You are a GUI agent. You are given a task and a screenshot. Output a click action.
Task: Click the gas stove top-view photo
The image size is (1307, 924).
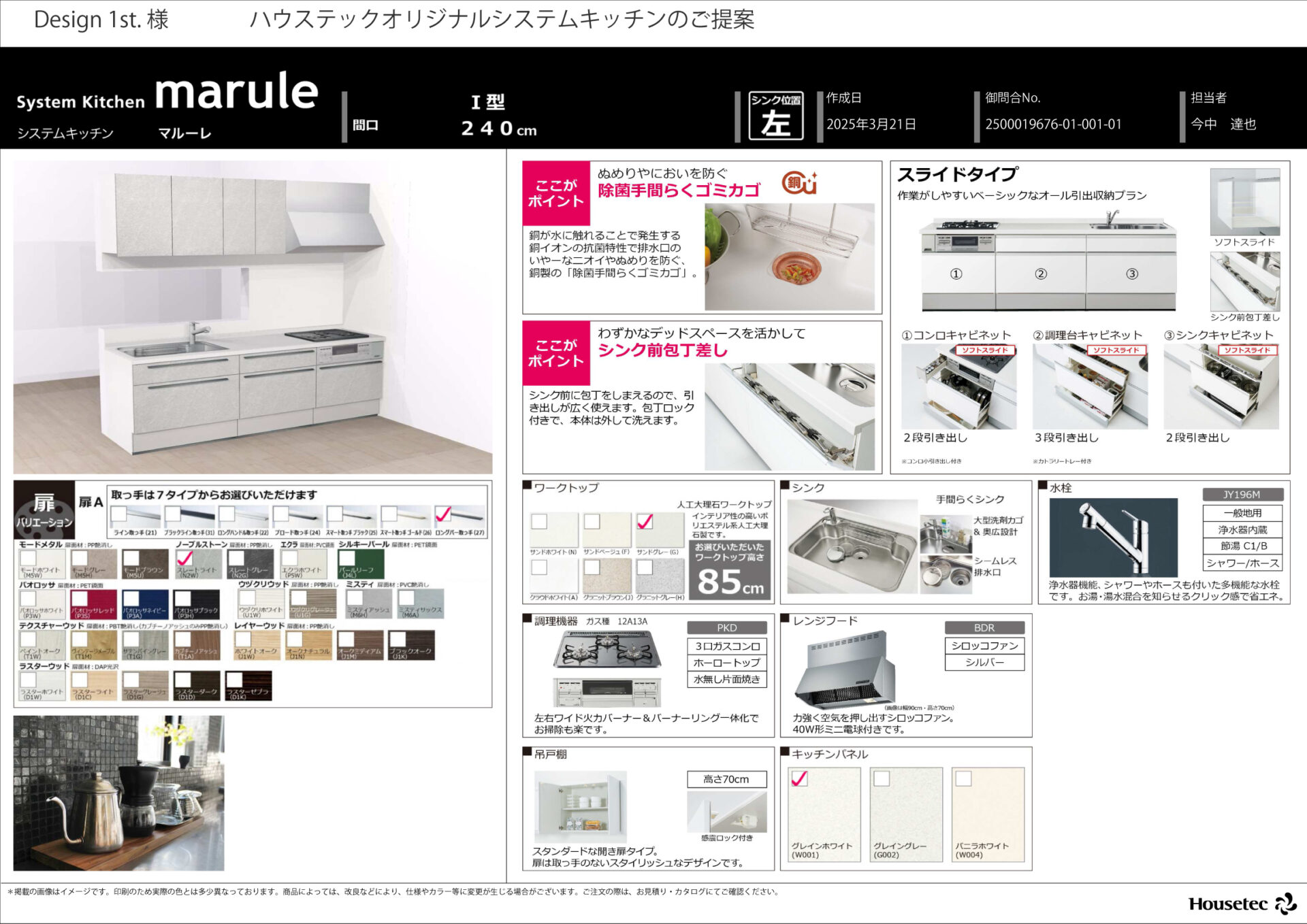click(x=607, y=649)
